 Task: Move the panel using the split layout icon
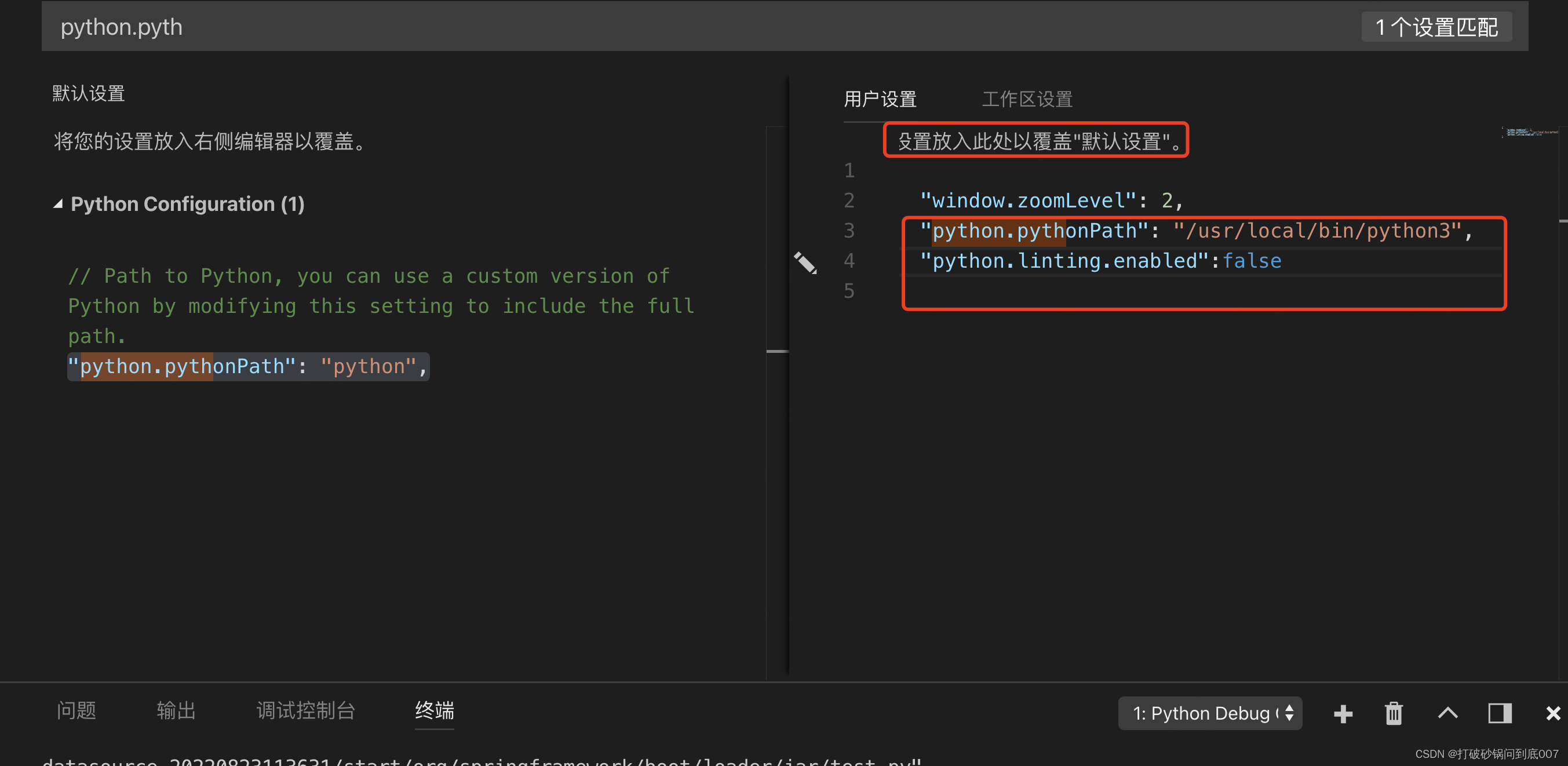[1500, 713]
